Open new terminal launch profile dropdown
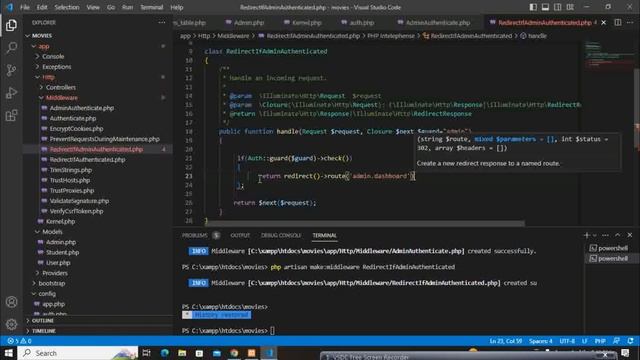This screenshot has height=360, width=640. coord(595,235)
